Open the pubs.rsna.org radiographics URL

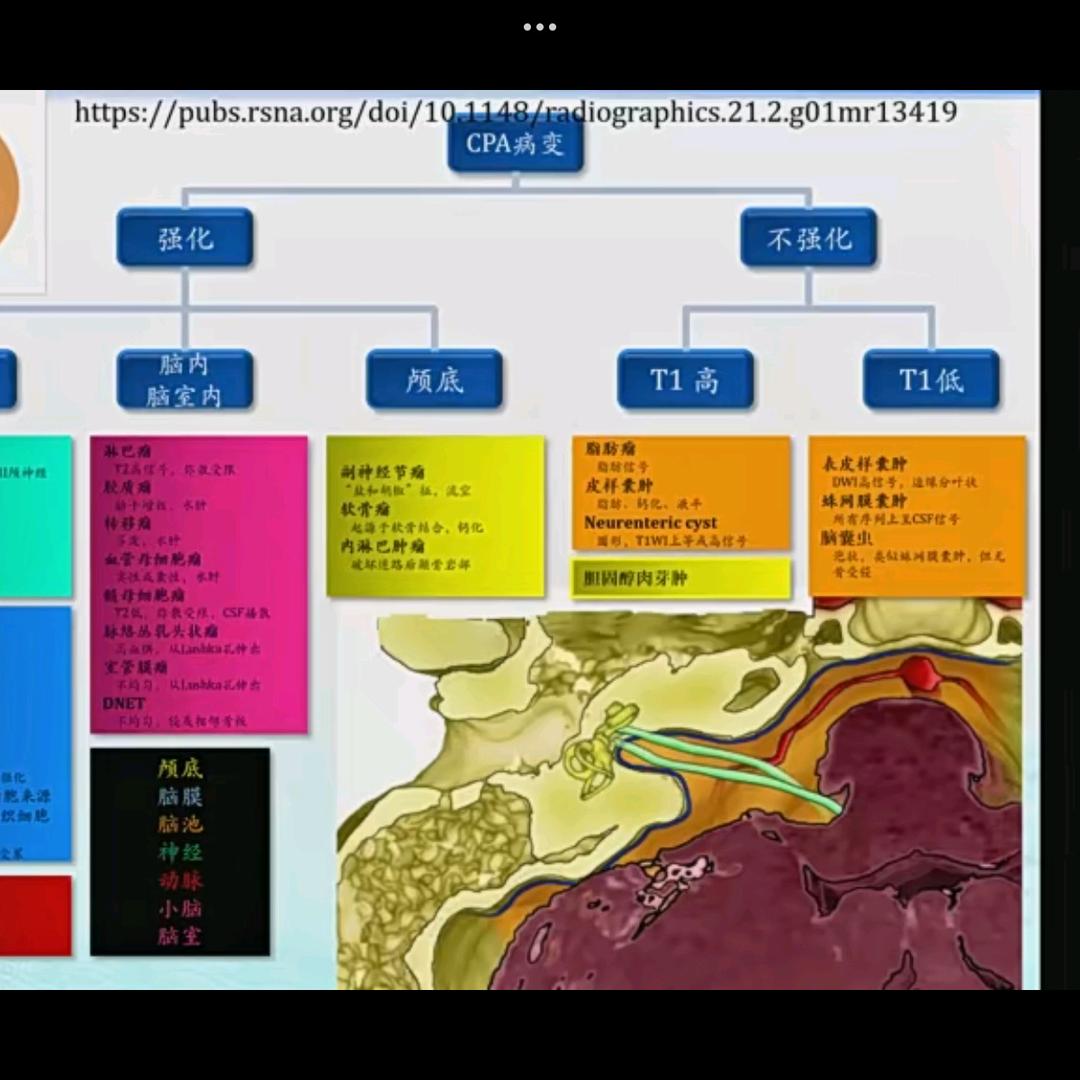(x=515, y=111)
